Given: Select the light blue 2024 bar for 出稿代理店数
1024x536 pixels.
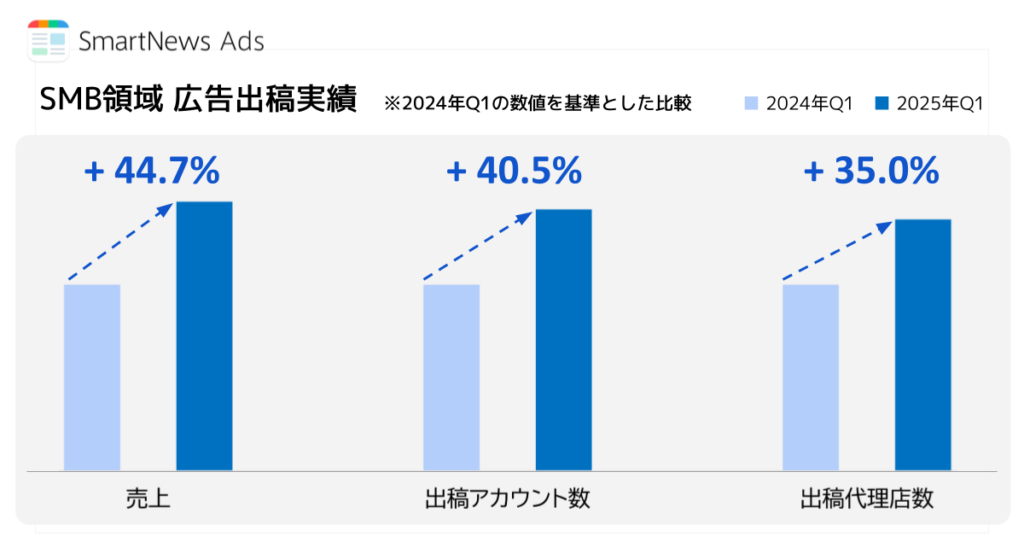Looking at the screenshot, I should coord(810,377).
